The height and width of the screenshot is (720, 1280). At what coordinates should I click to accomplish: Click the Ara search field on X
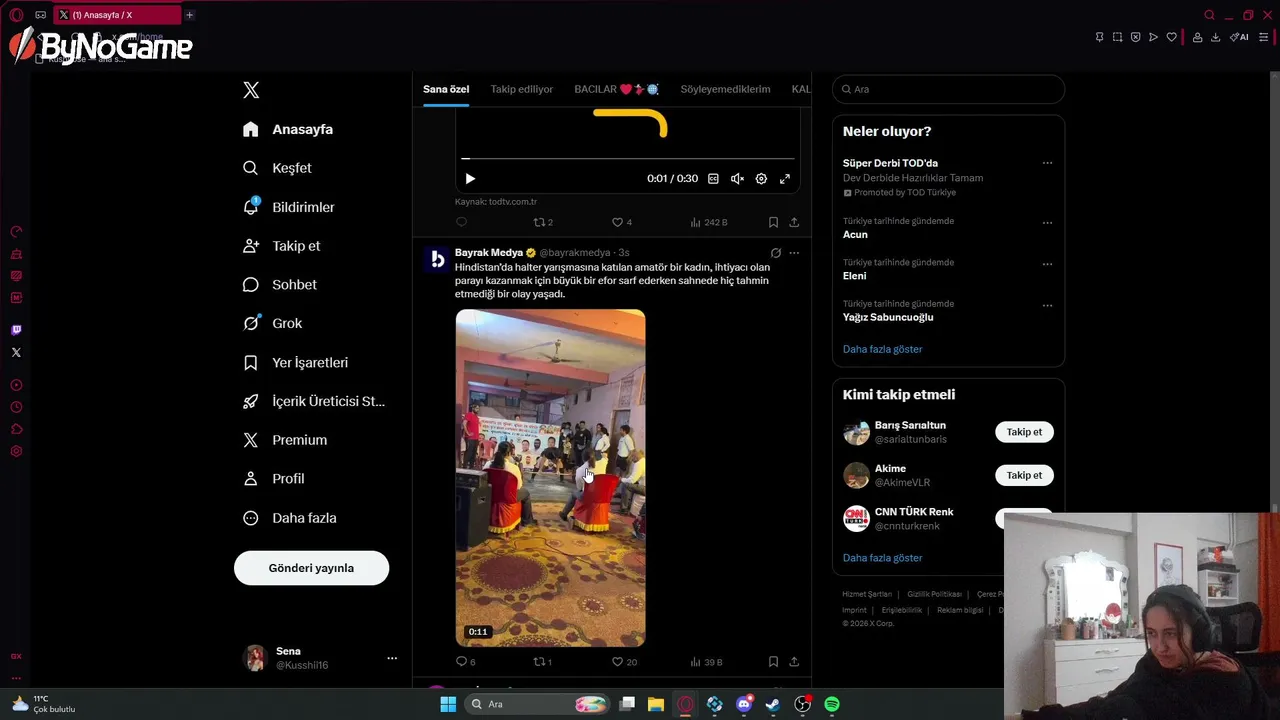[948, 89]
